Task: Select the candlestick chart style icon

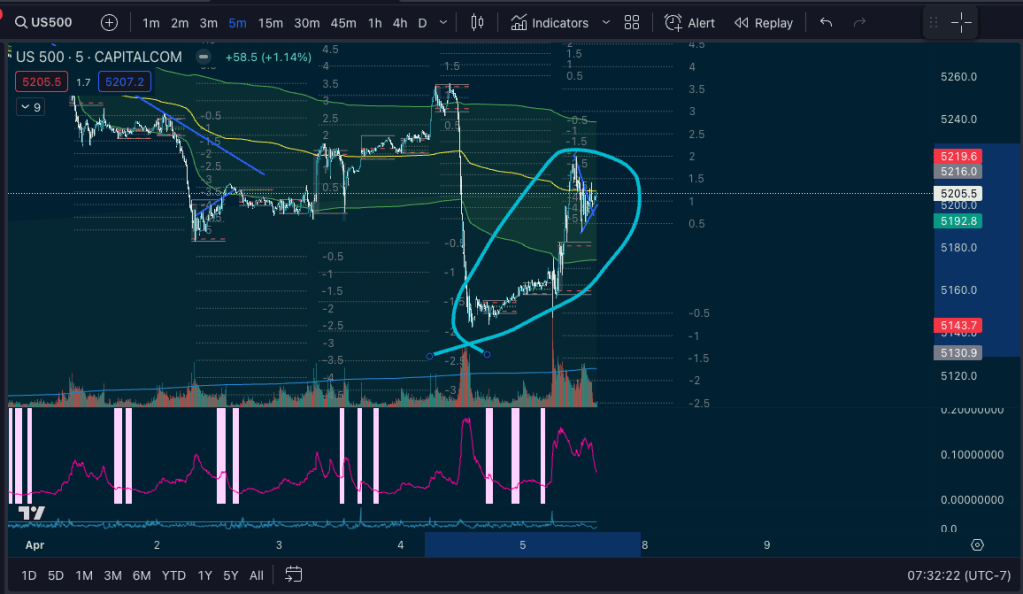Action: coord(477,22)
